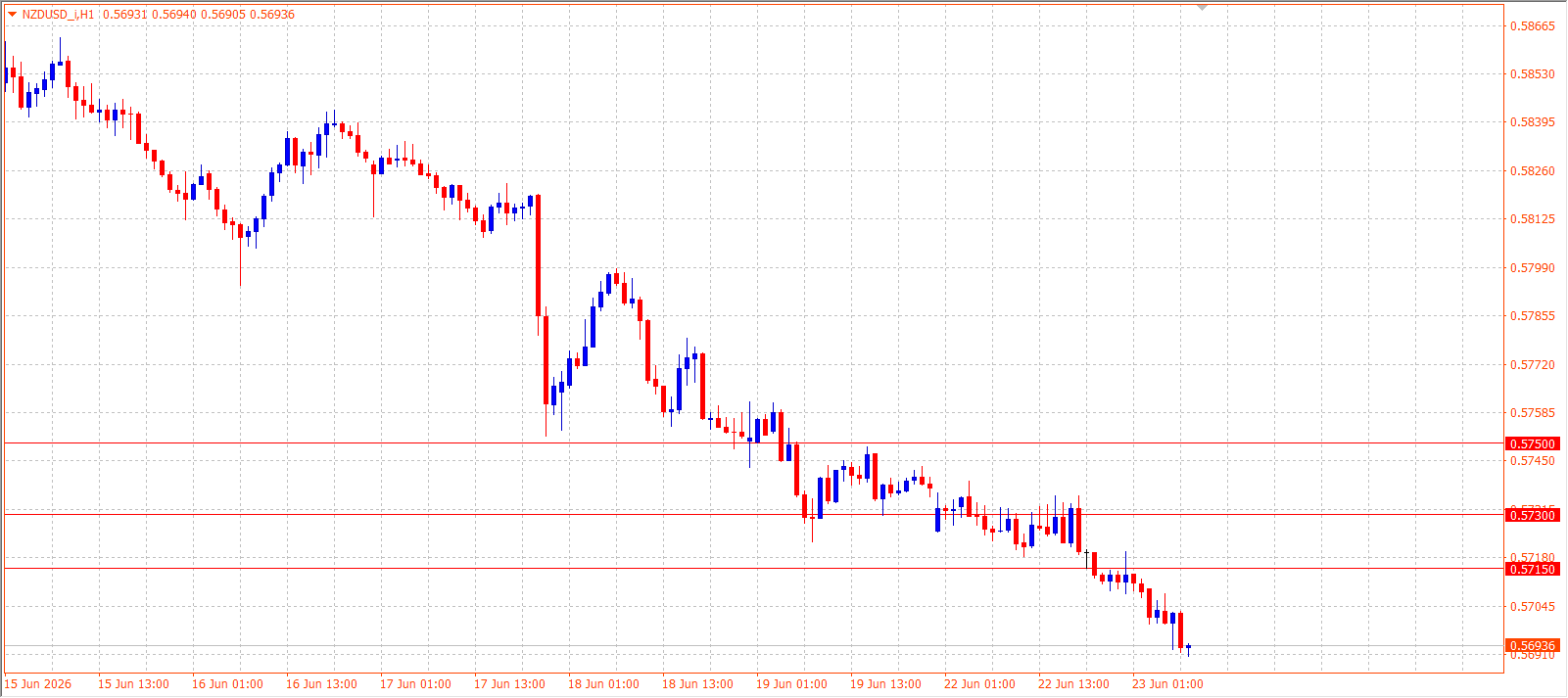Click time axis label 19 Jun 13:00

click(x=885, y=684)
